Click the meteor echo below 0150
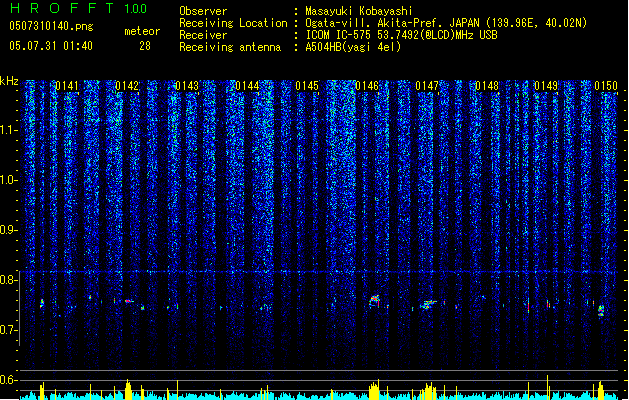The width and height of the screenshot is (629, 400). coord(601,311)
